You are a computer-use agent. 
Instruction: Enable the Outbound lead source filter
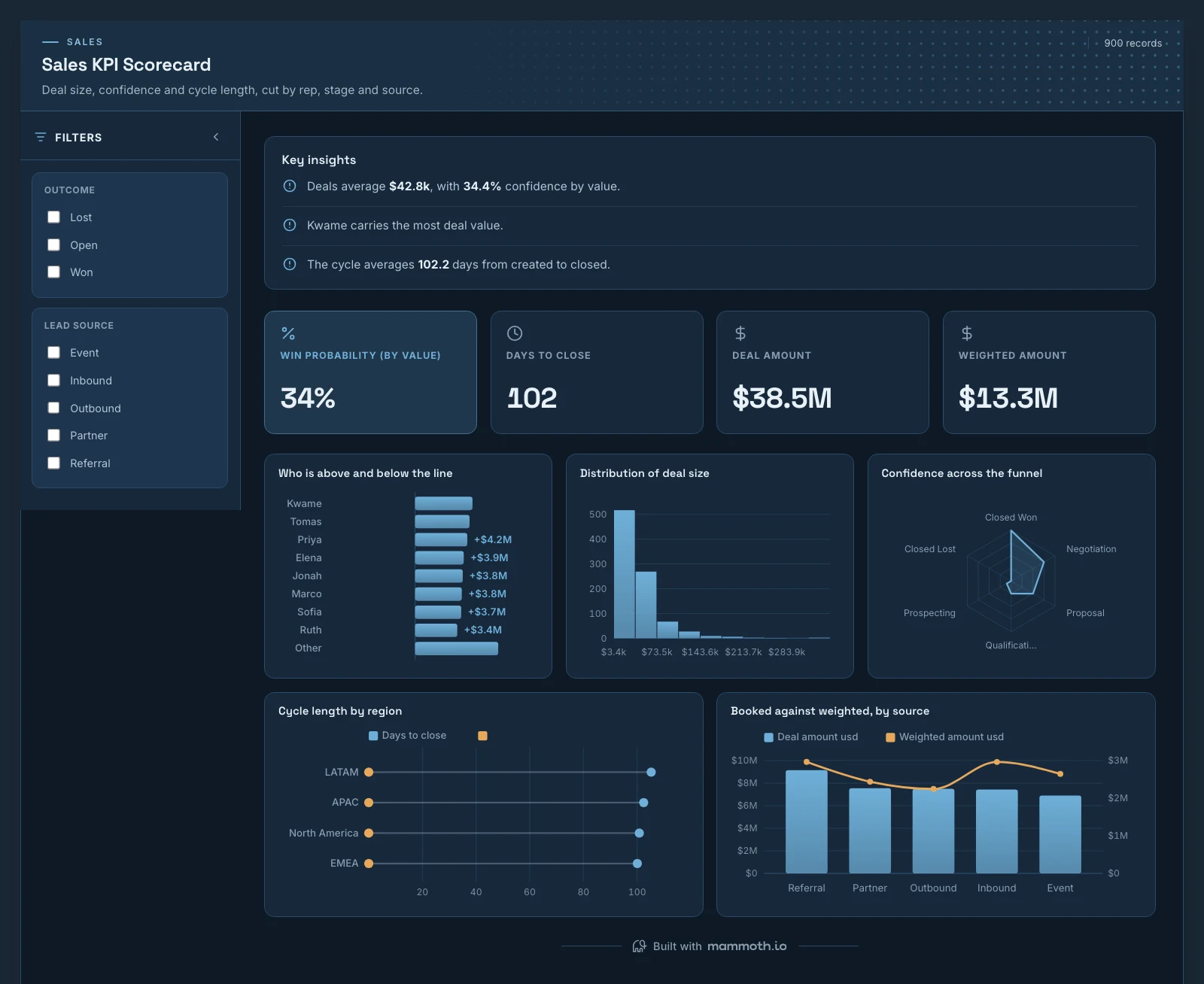54,408
